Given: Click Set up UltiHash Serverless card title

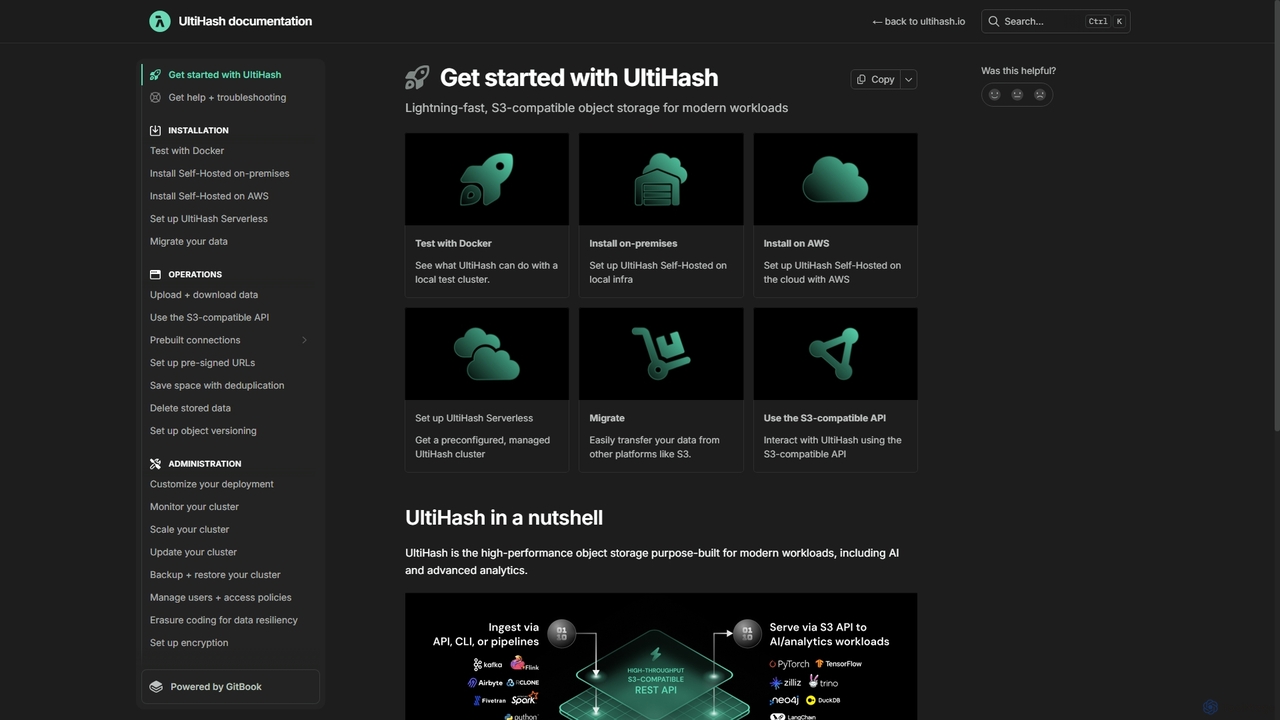Looking at the screenshot, I should pyautogui.click(x=474, y=418).
